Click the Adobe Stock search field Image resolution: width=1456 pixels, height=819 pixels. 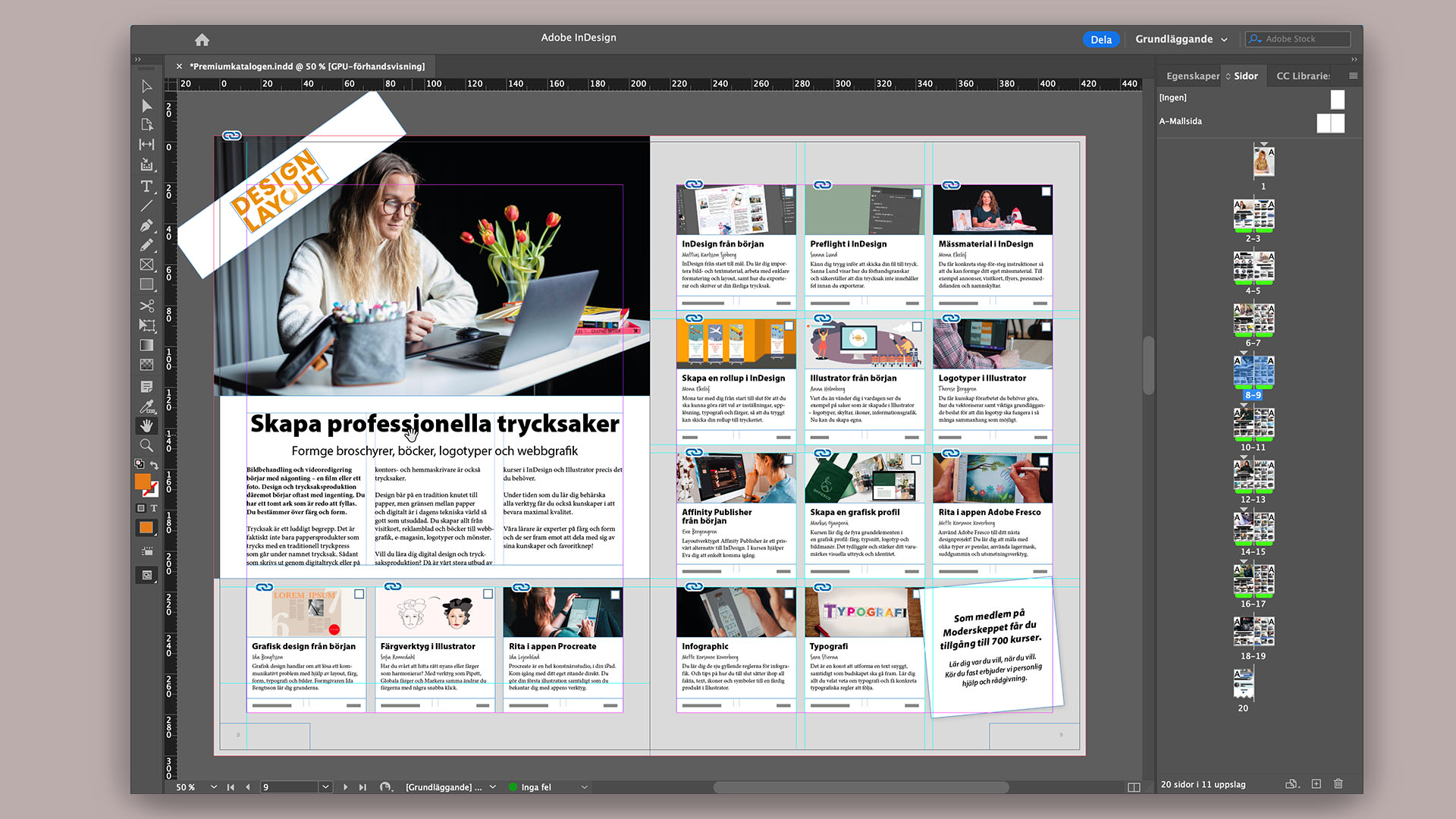pos(1298,39)
